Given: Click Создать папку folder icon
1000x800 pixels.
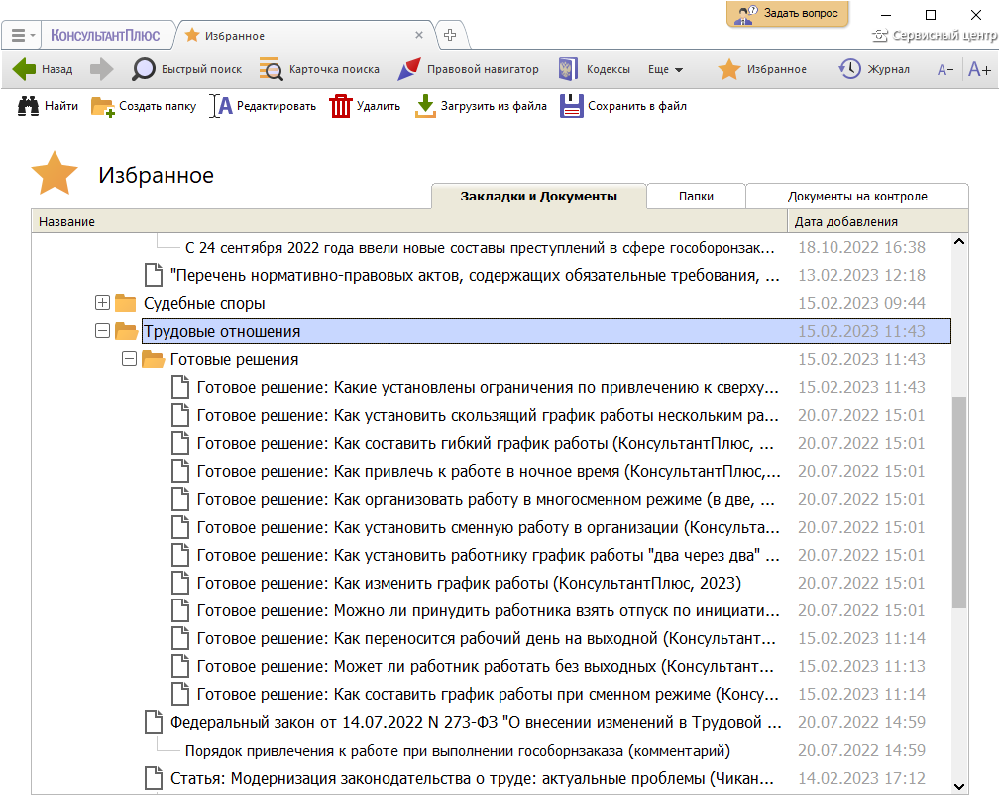Looking at the screenshot, I should pyautogui.click(x=103, y=107).
